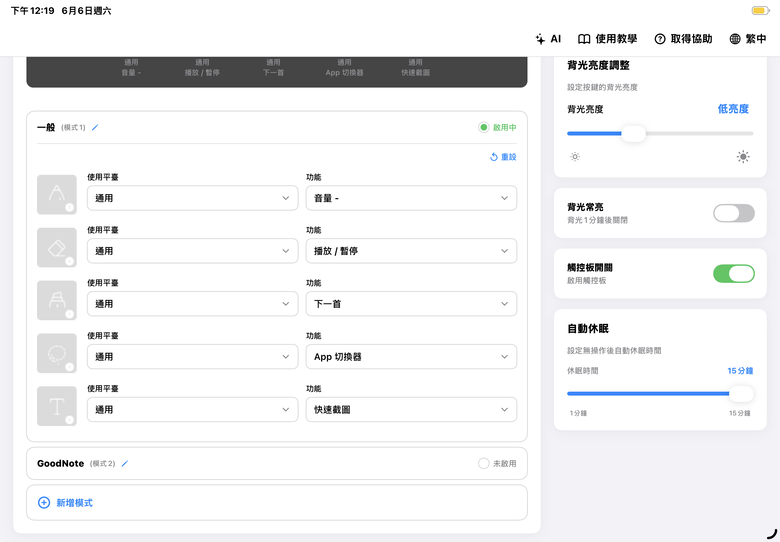Activate GoodNote mode via 未啟用 radio
Image resolution: width=780 pixels, height=542 pixels.
point(484,463)
